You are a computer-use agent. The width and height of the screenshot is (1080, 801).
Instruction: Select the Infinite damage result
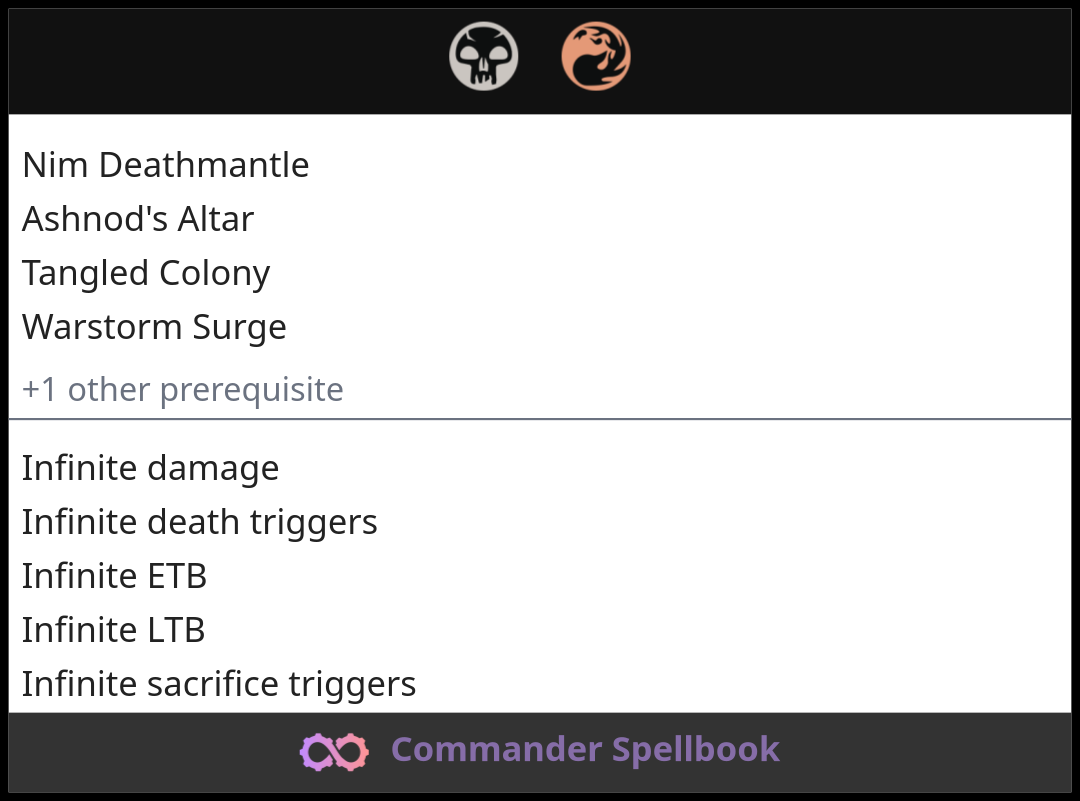coord(150,468)
